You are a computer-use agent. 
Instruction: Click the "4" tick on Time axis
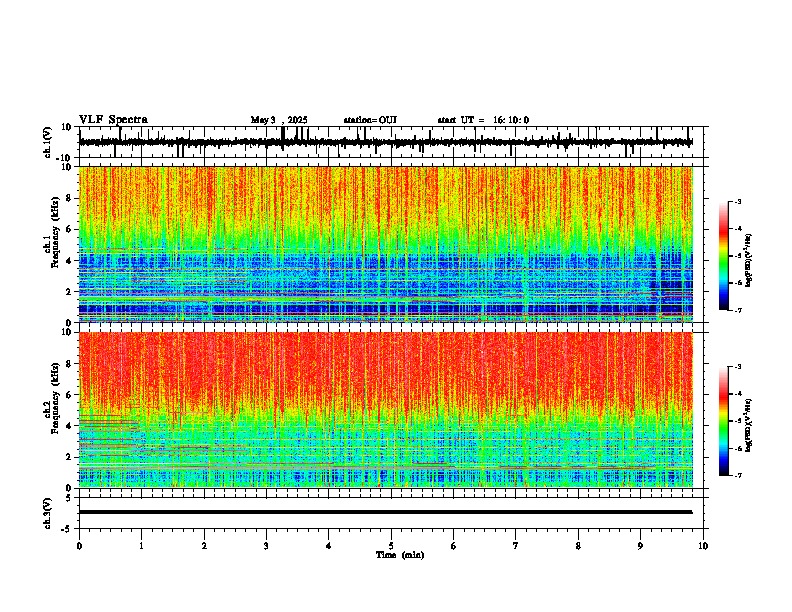point(329,546)
